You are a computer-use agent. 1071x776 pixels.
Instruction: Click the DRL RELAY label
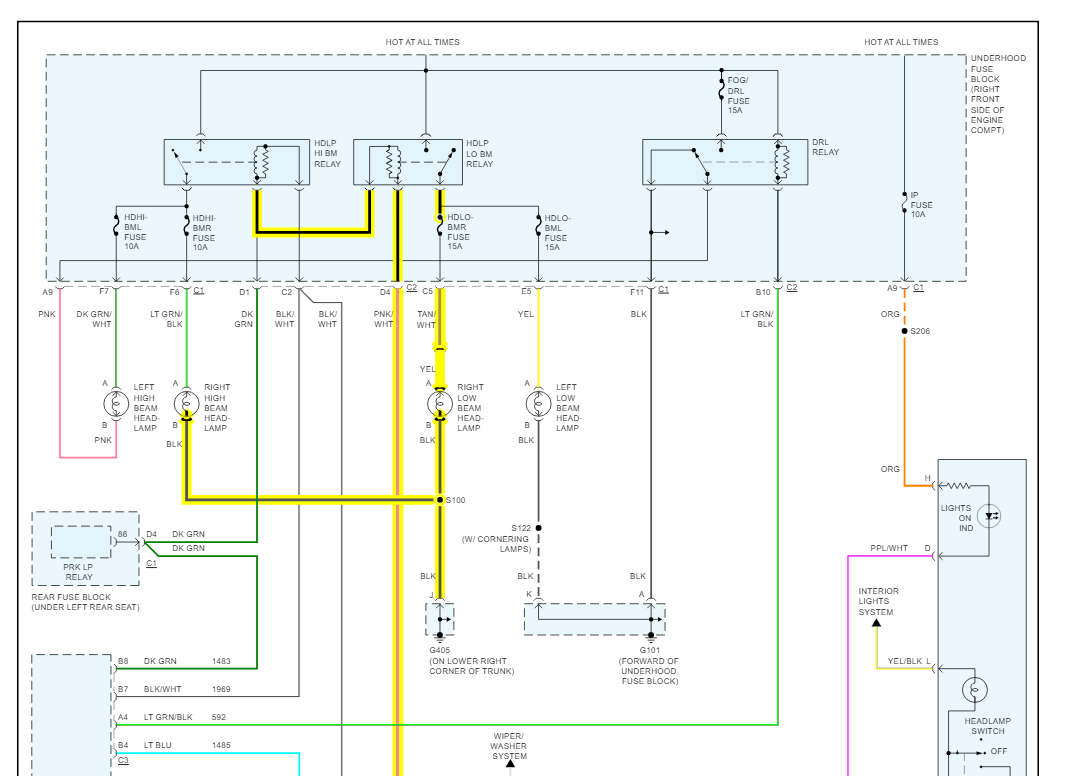pos(825,148)
